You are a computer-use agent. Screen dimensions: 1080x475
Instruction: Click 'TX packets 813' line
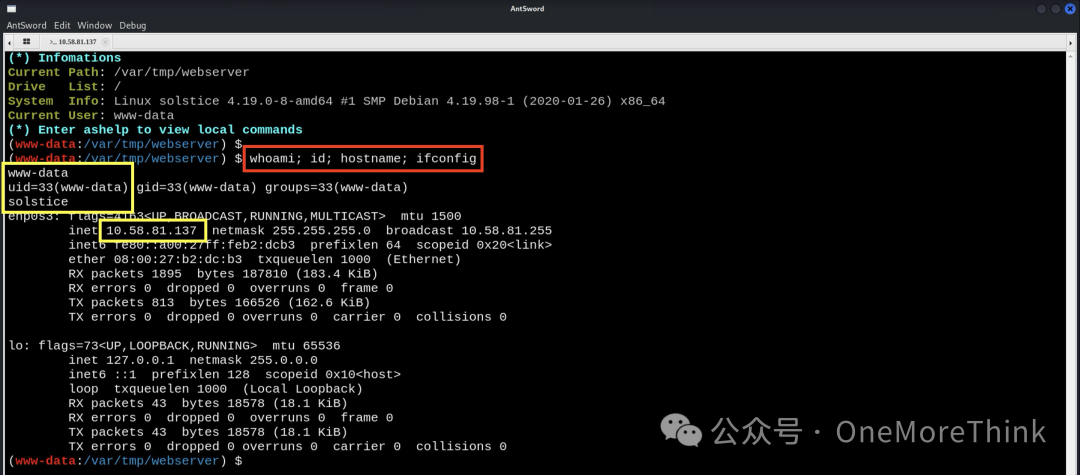tap(219, 302)
